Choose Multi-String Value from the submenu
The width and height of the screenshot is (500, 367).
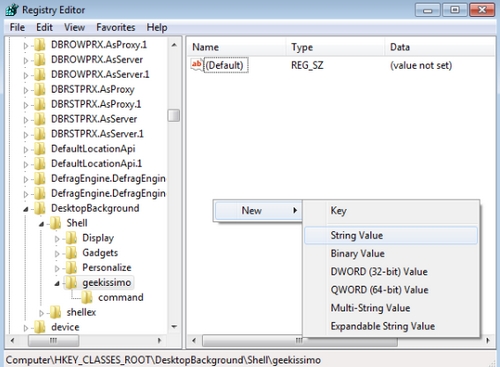coord(391,308)
